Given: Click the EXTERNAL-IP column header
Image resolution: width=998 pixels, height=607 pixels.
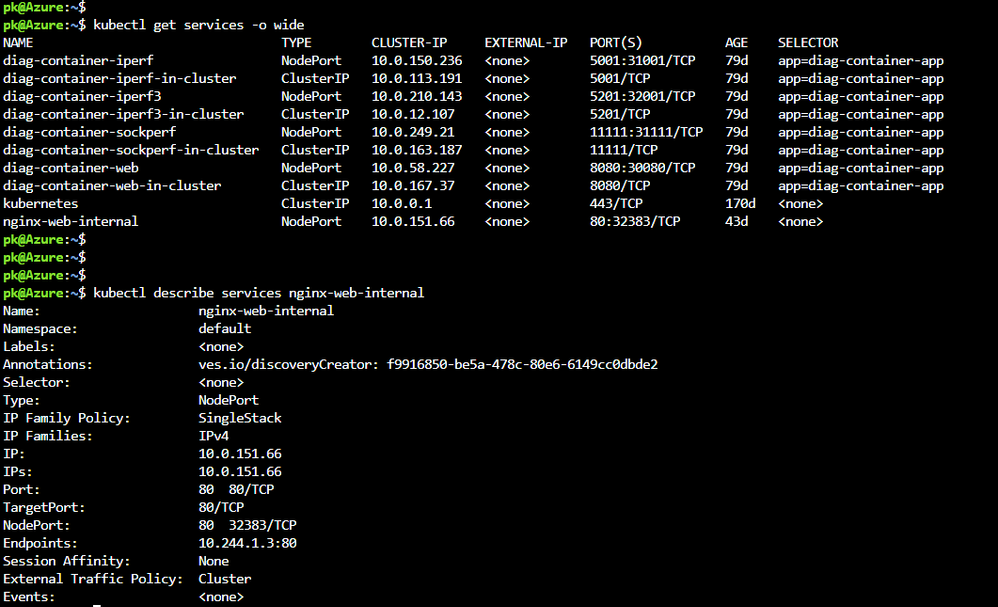Looking at the screenshot, I should (526, 43).
